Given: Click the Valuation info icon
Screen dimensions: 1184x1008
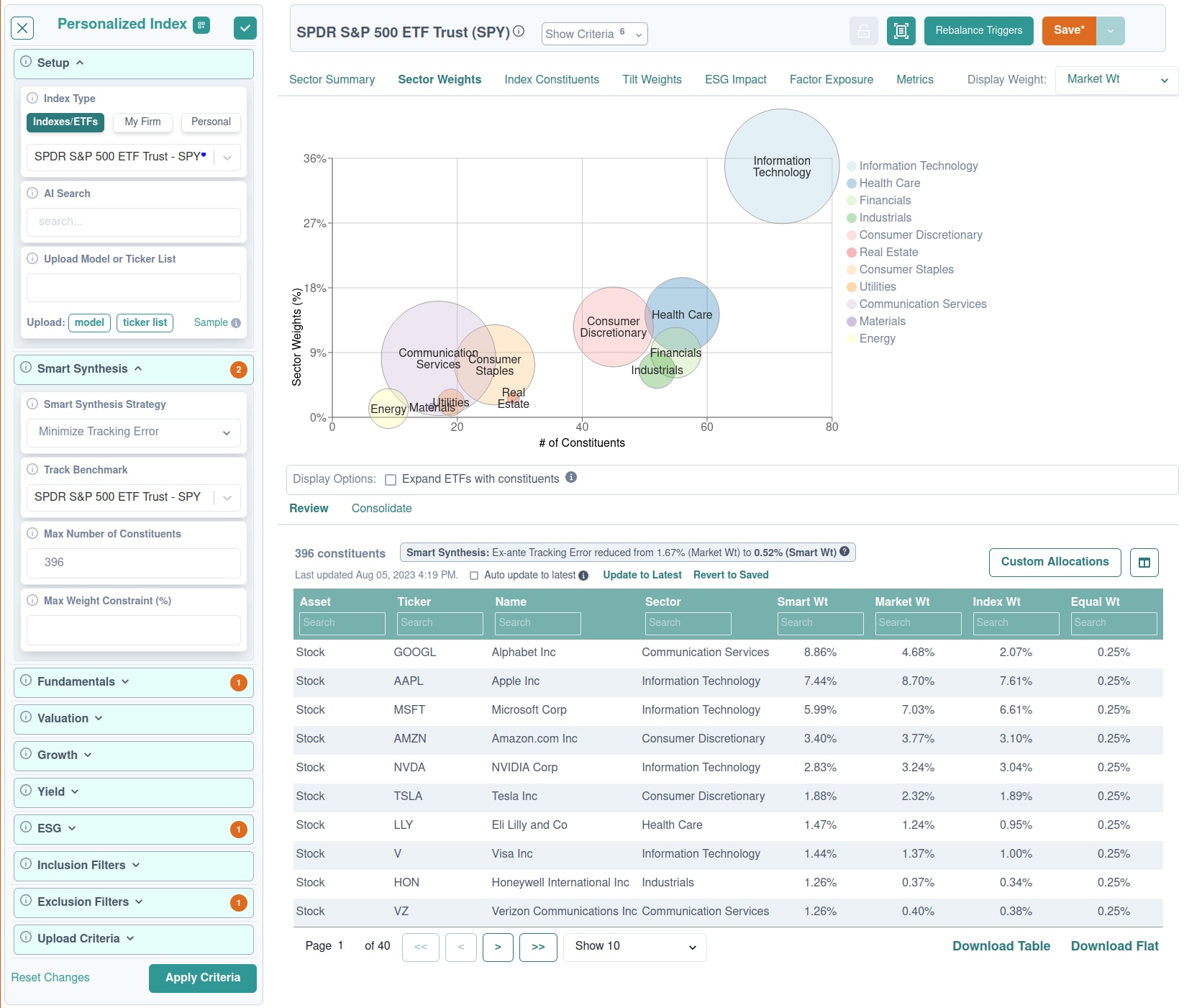Looking at the screenshot, I should click(26, 717).
